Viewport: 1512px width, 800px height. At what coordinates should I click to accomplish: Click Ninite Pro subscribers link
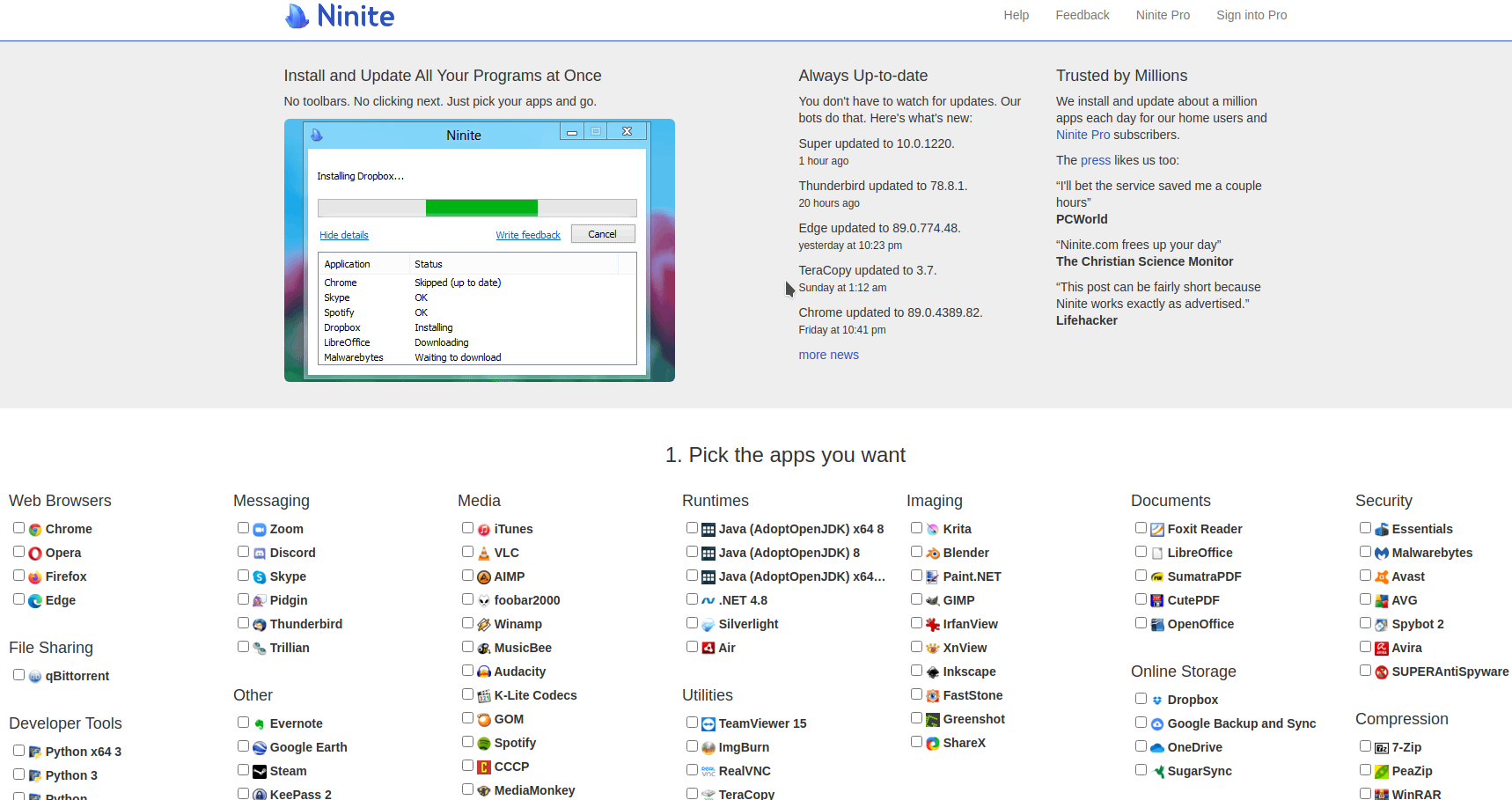click(x=1083, y=135)
